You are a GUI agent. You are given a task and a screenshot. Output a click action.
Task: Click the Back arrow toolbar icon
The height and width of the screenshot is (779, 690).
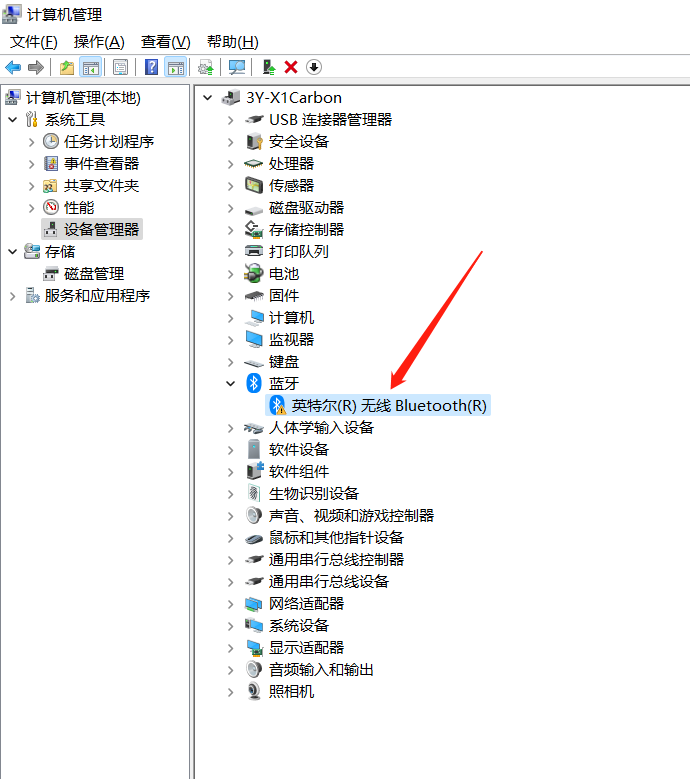point(13,67)
